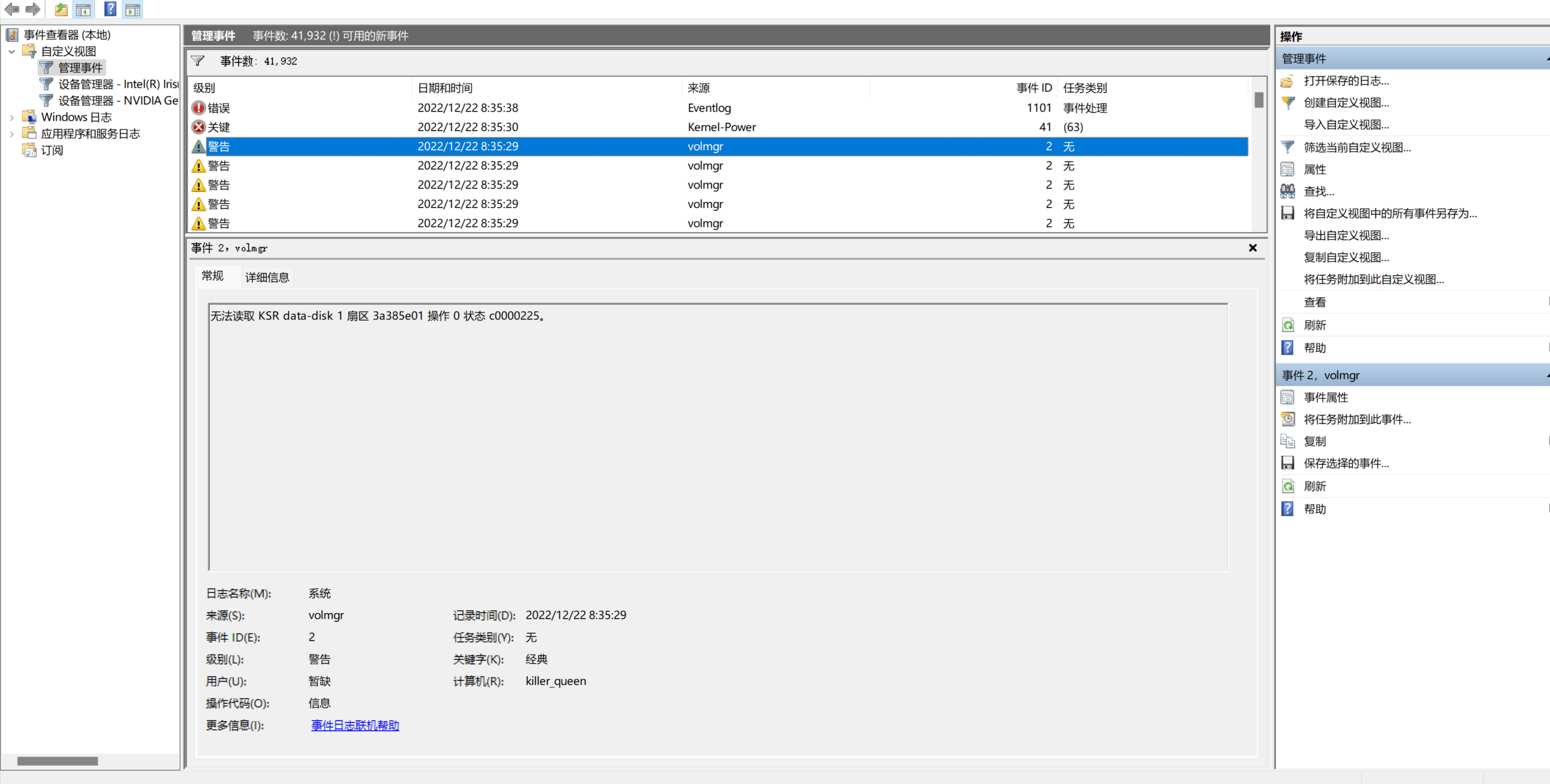Click 将任务附加到此自定义视图 action
1550x784 pixels.
1374,279
